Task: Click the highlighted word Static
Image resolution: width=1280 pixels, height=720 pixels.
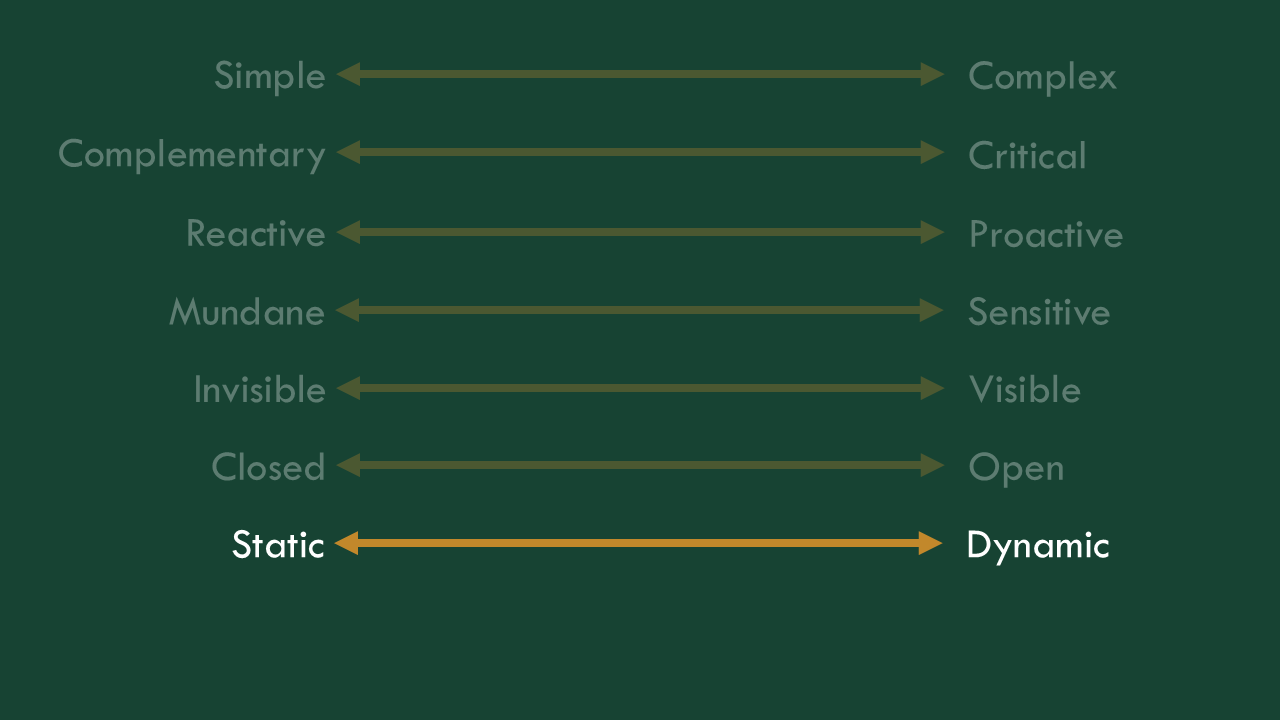Action: coord(278,545)
